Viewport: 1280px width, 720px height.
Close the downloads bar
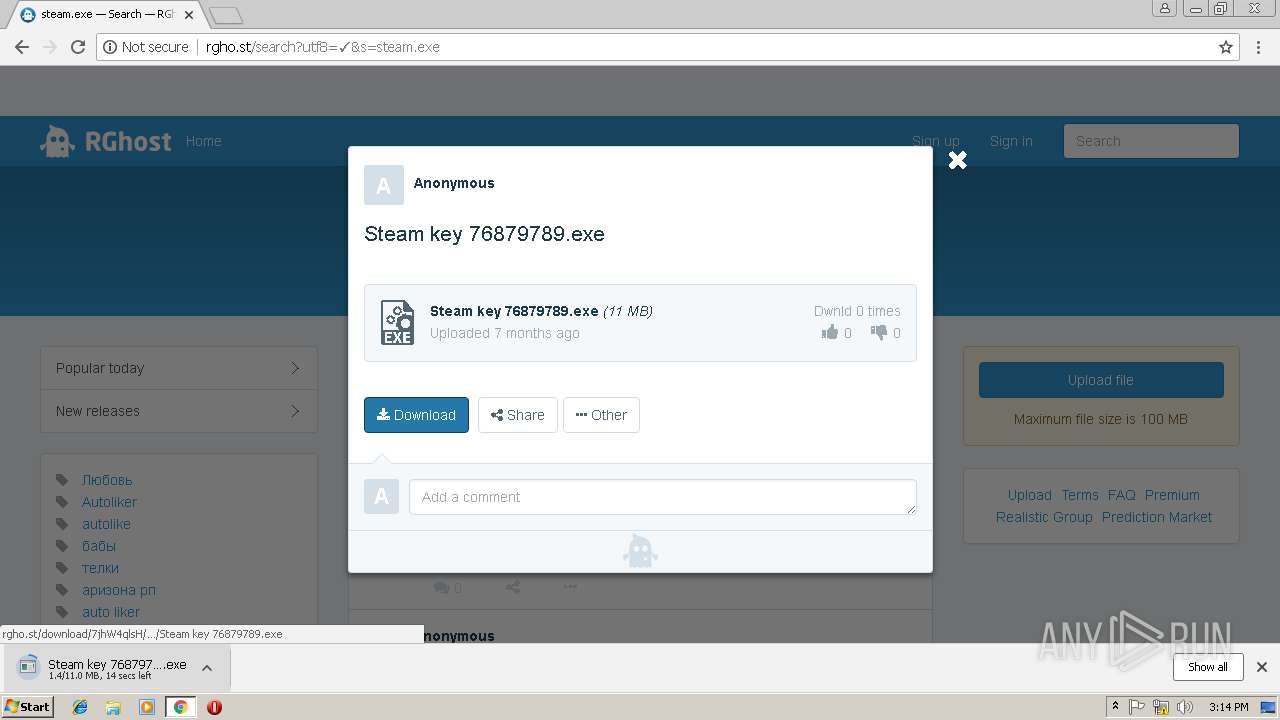tap(1262, 667)
